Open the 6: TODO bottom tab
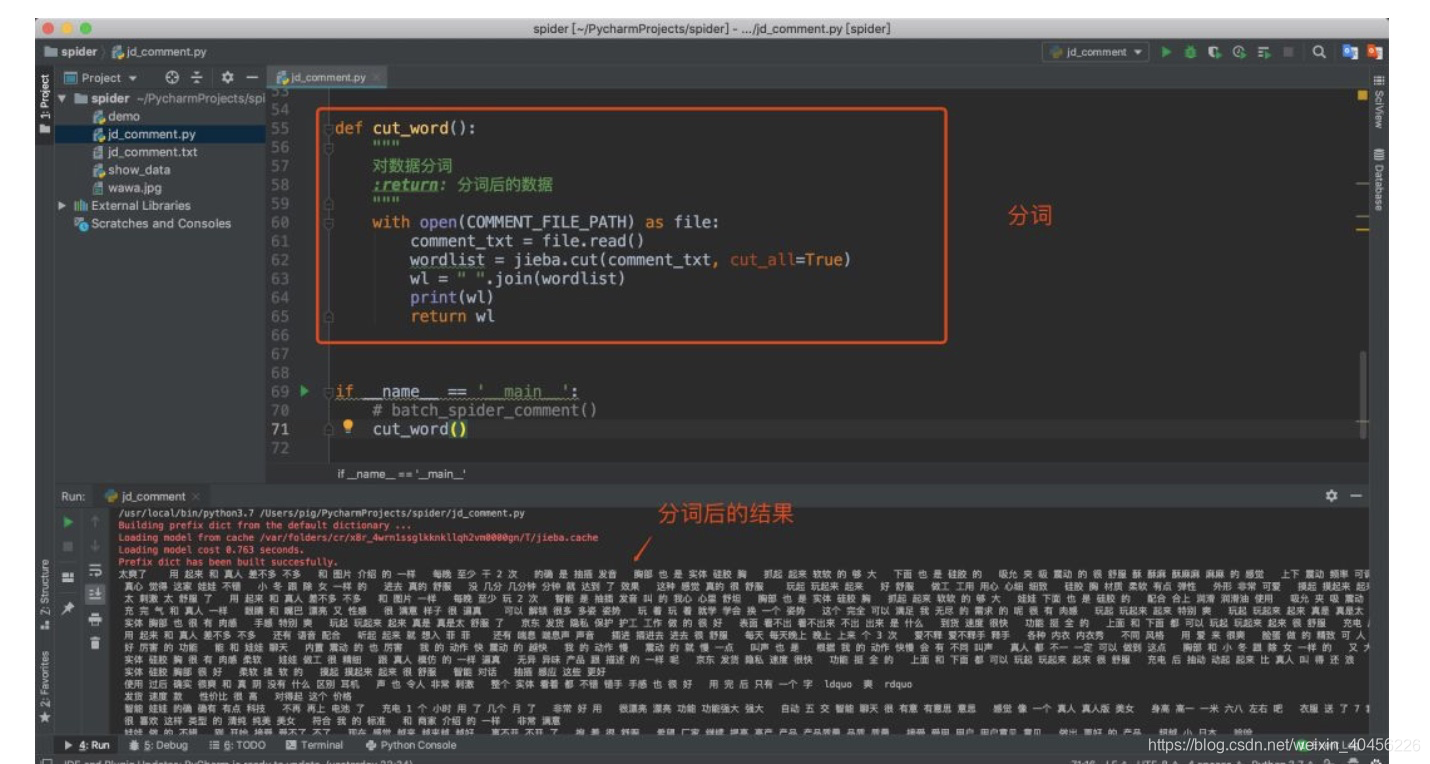The image size is (1430, 764). point(238,745)
